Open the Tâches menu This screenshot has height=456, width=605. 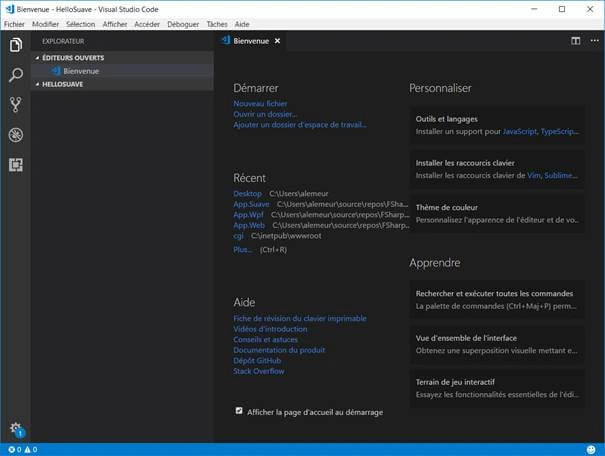coord(217,24)
